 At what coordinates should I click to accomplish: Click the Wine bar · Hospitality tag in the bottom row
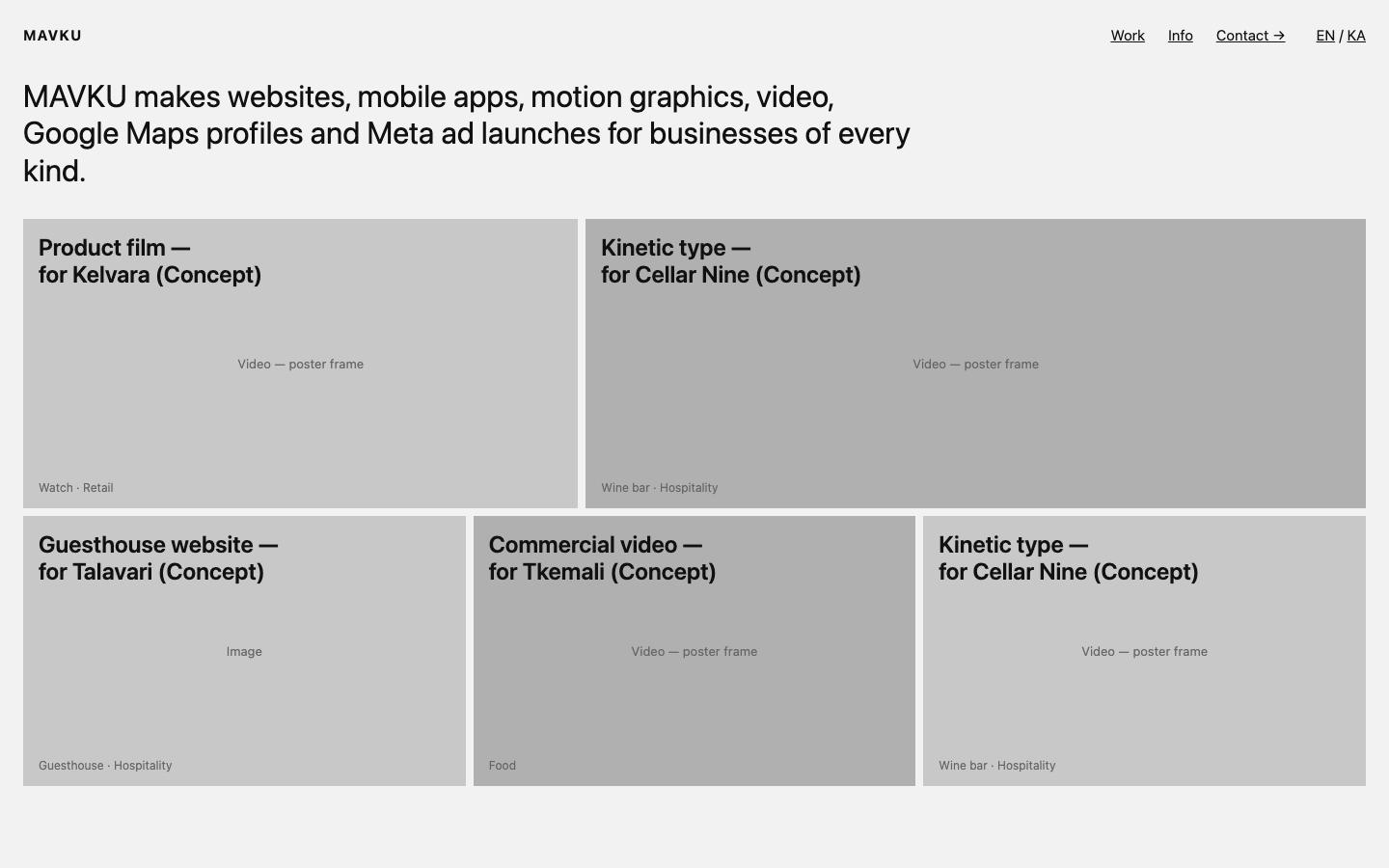(x=997, y=766)
